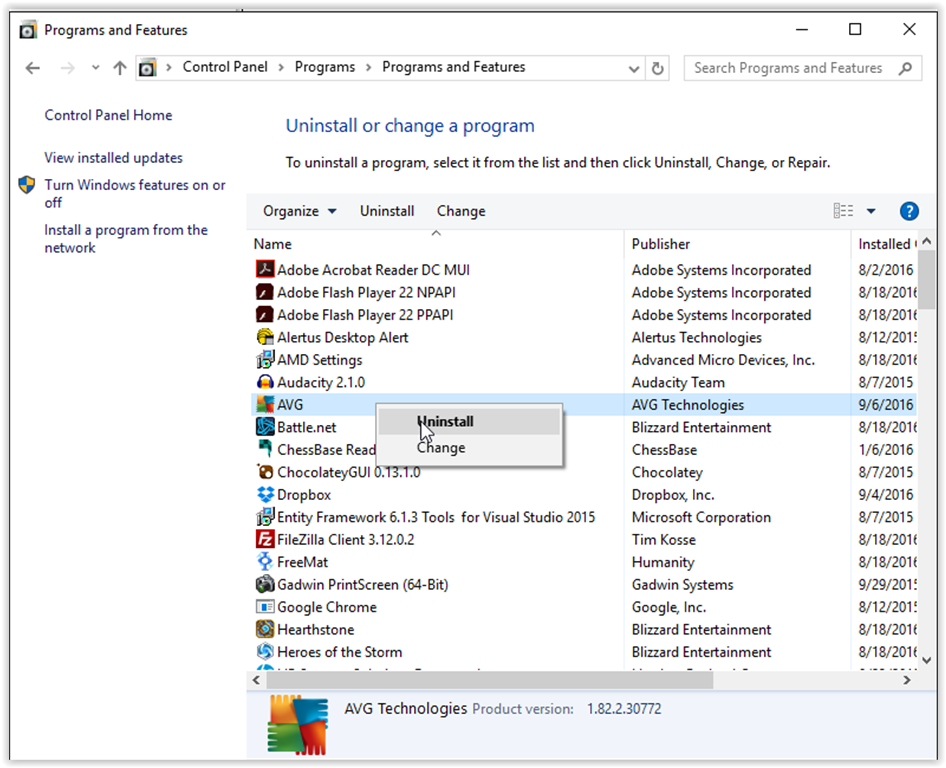The image size is (946, 768).
Task: Click the 1/6/2016 install date for ChessBase
Action: 886,450
